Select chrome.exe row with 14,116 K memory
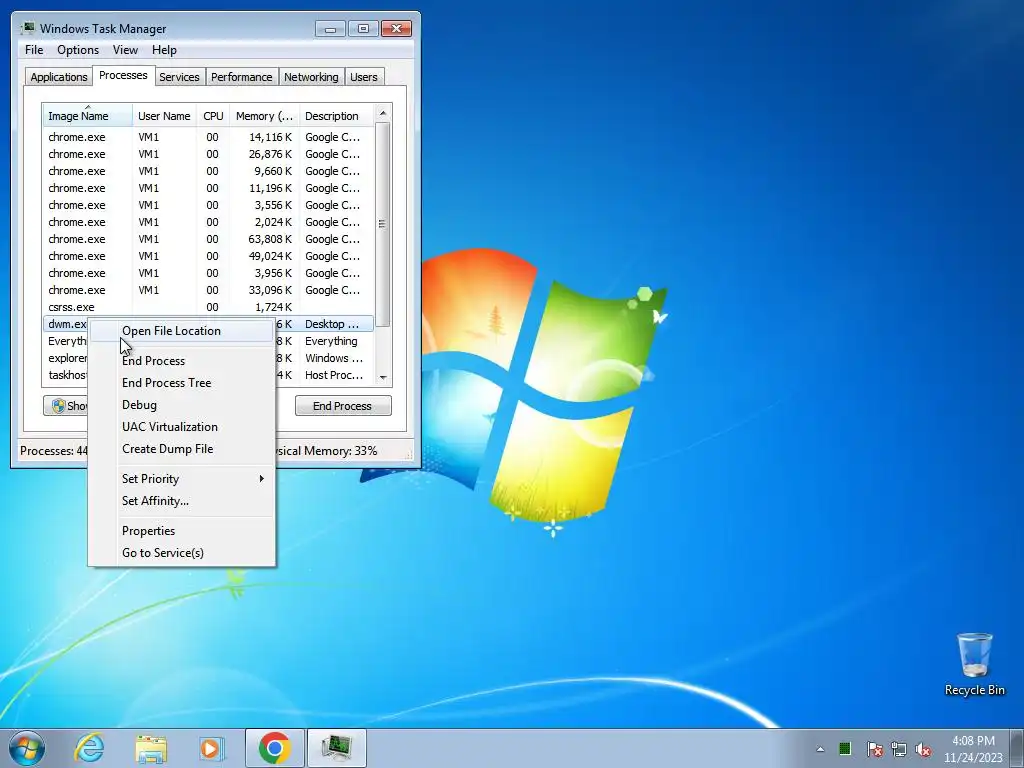1024x768 pixels. (x=208, y=137)
